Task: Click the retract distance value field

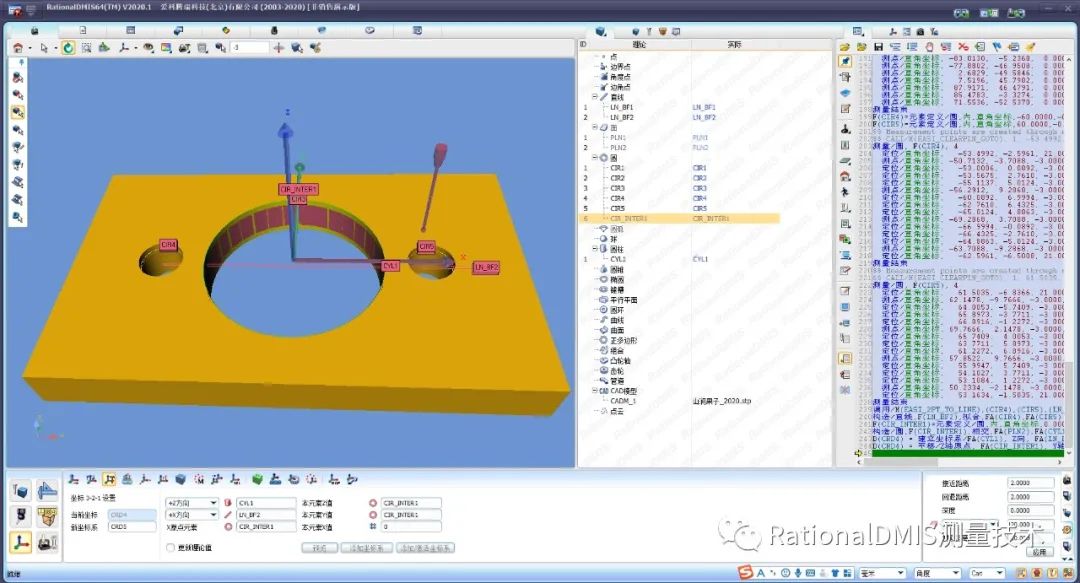Action: coord(1030,497)
